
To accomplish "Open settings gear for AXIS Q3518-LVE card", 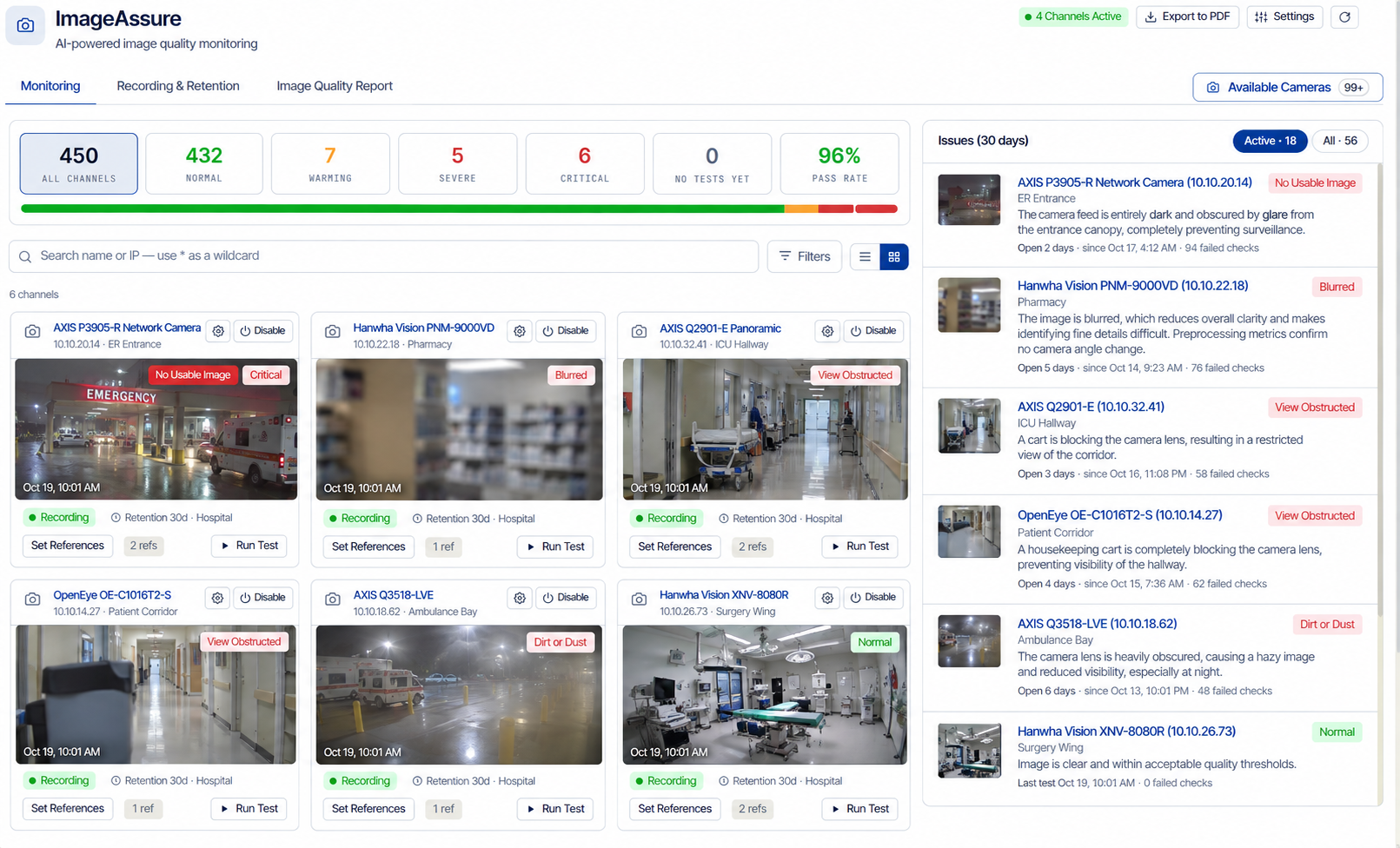I will (x=520, y=598).
